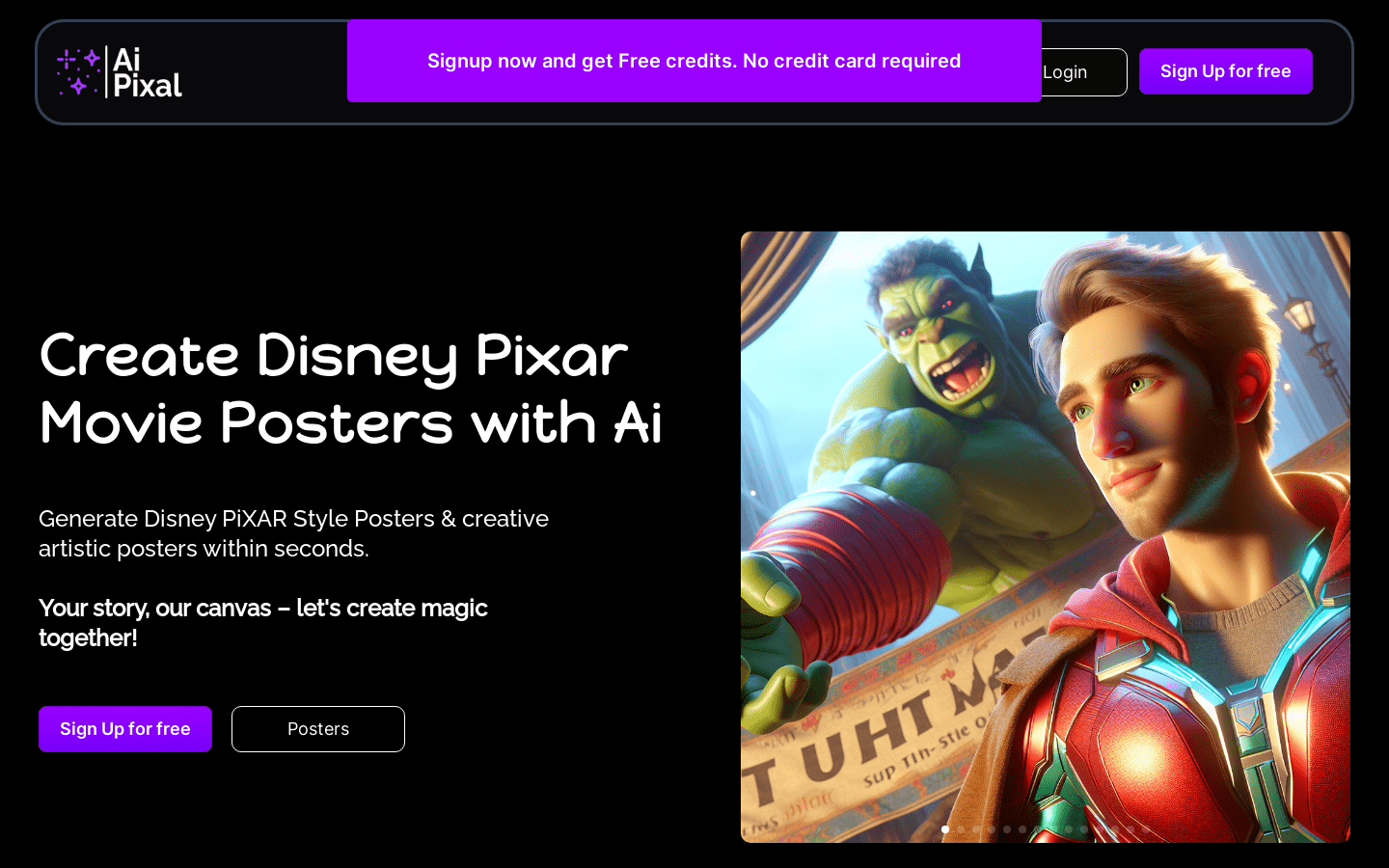Click header Sign Up for free button
This screenshot has width=1389, height=868.
(1226, 71)
